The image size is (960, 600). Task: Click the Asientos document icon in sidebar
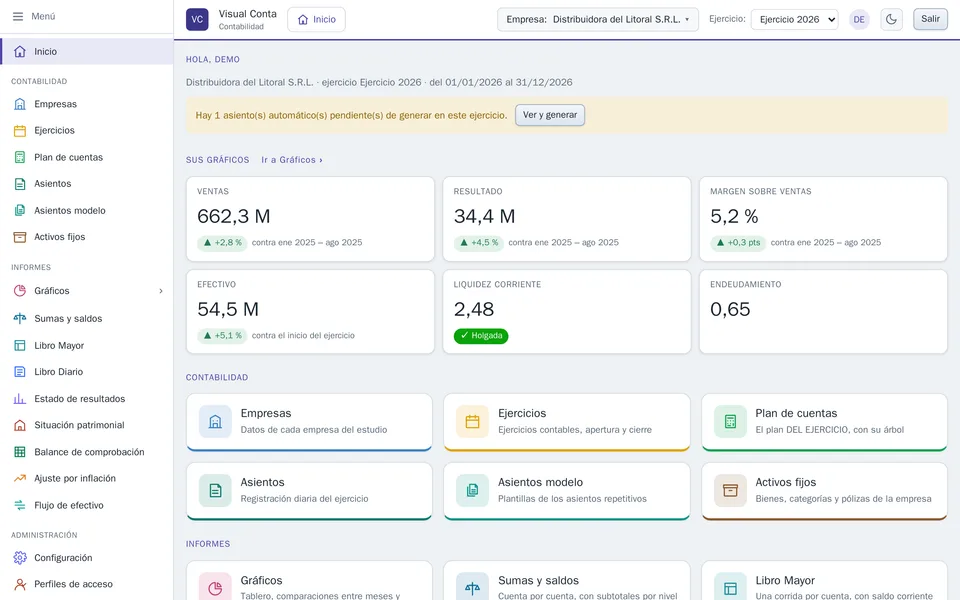[20, 184]
